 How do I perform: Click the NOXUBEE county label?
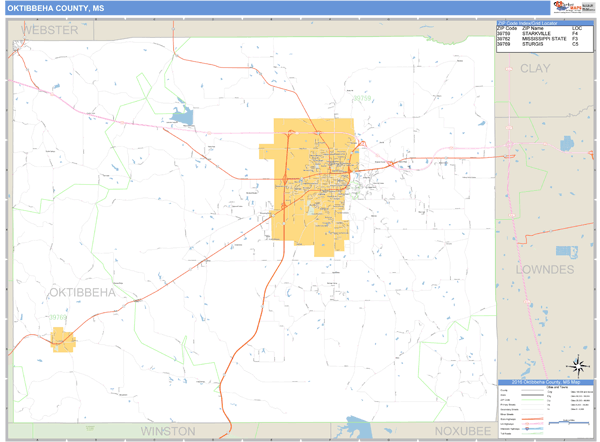click(x=463, y=430)
